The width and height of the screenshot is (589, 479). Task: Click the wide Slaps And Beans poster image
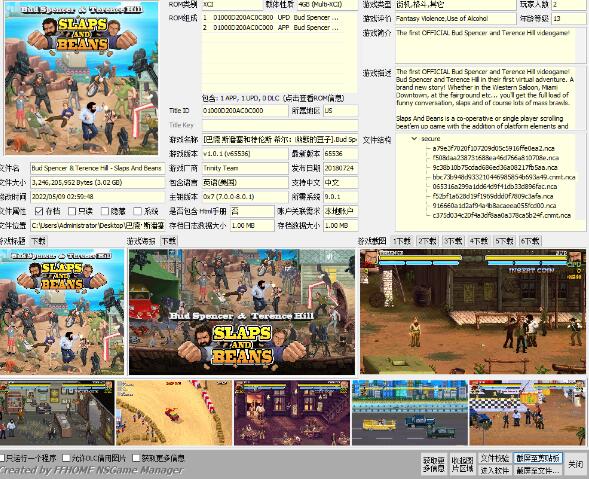click(242, 311)
